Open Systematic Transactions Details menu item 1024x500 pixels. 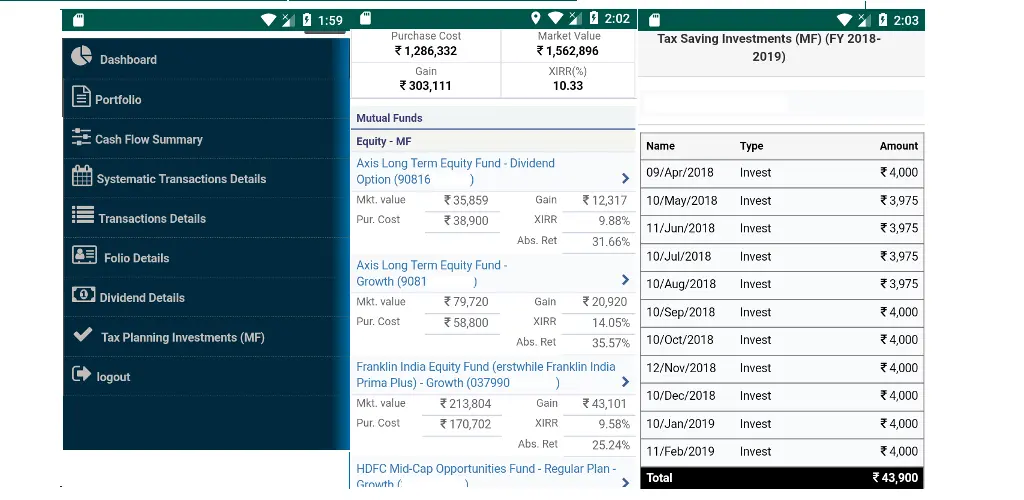206,178
